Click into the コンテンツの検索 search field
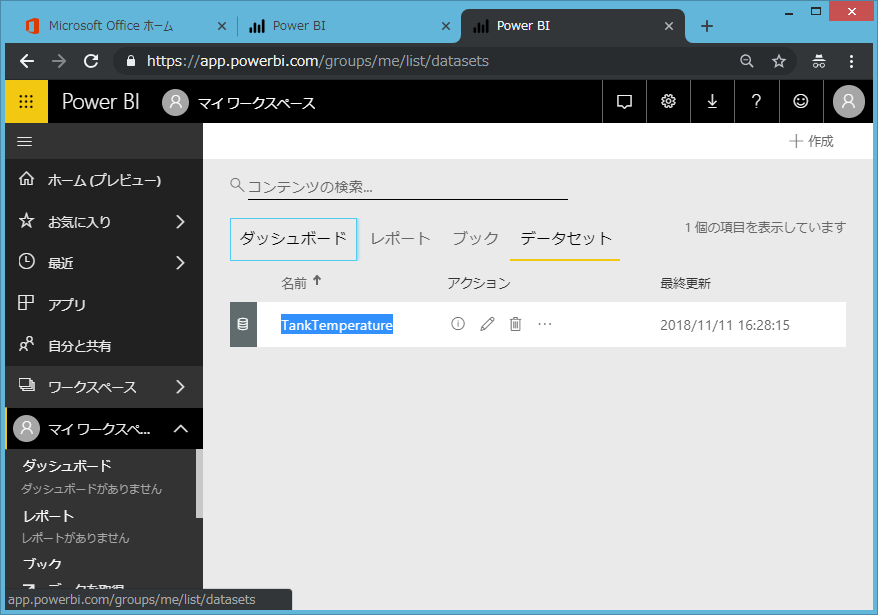The image size is (878, 615). click(408, 187)
